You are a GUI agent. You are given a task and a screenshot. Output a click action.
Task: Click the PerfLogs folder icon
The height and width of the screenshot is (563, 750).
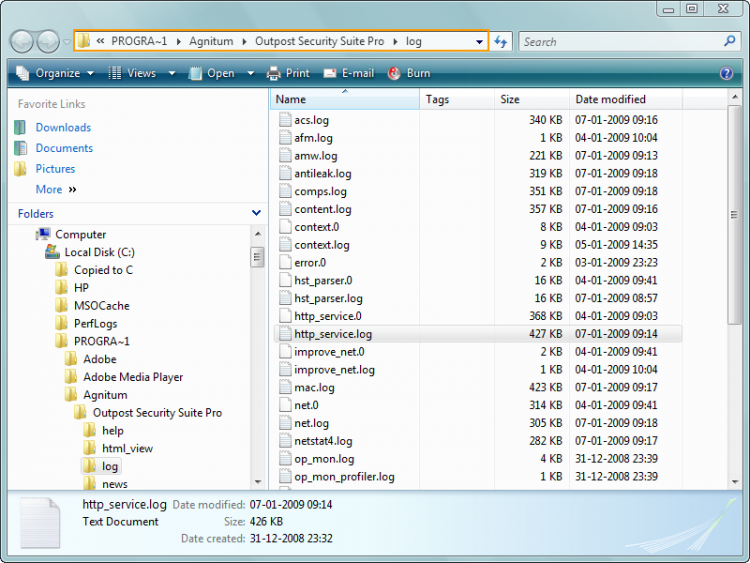[x=61, y=323]
